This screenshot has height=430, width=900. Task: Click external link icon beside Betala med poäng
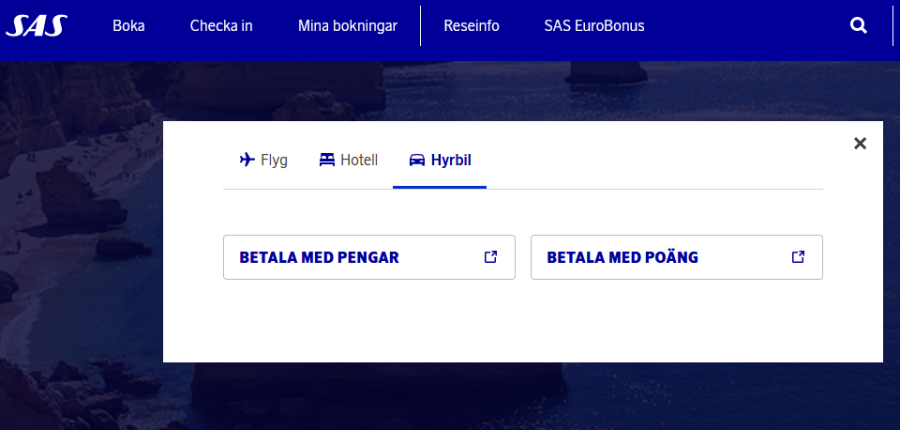click(x=798, y=257)
